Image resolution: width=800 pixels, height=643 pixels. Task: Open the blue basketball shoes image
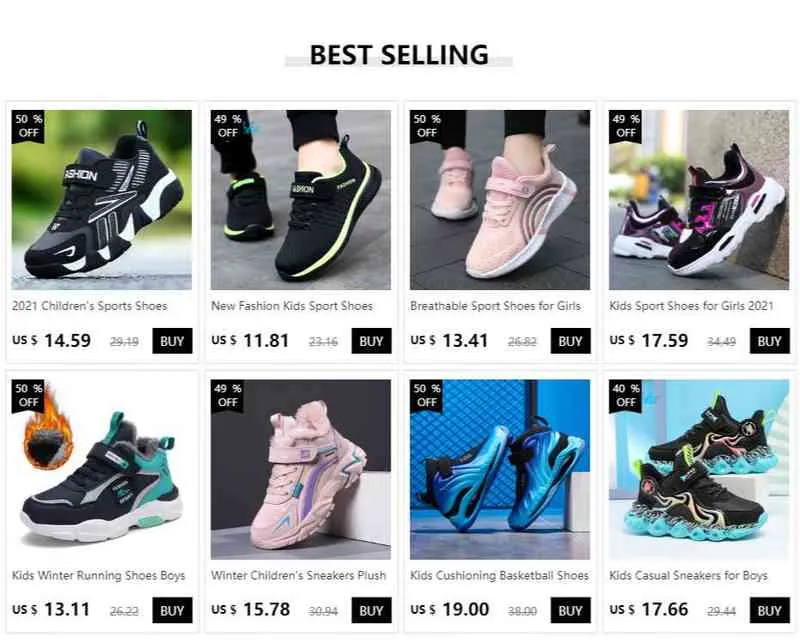coord(500,469)
